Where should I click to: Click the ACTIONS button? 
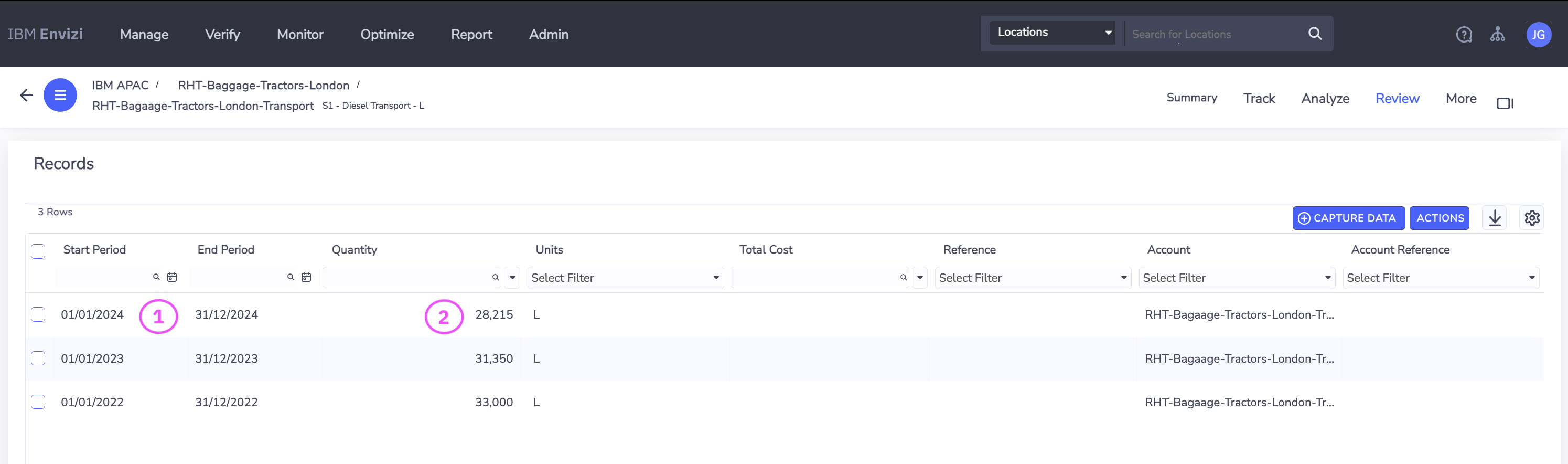pyautogui.click(x=1440, y=218)
